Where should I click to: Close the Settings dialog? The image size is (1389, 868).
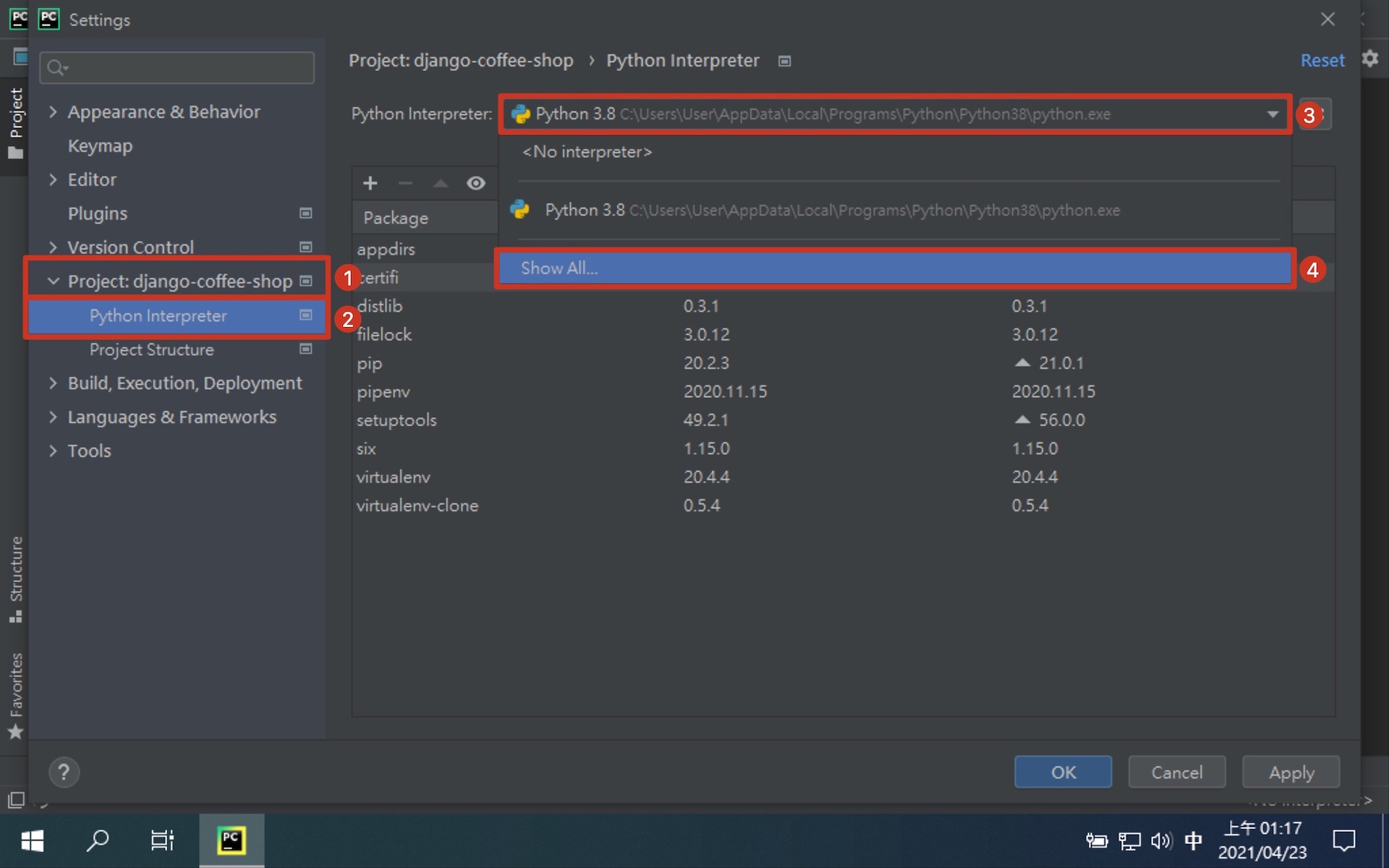click(1328, 20)
